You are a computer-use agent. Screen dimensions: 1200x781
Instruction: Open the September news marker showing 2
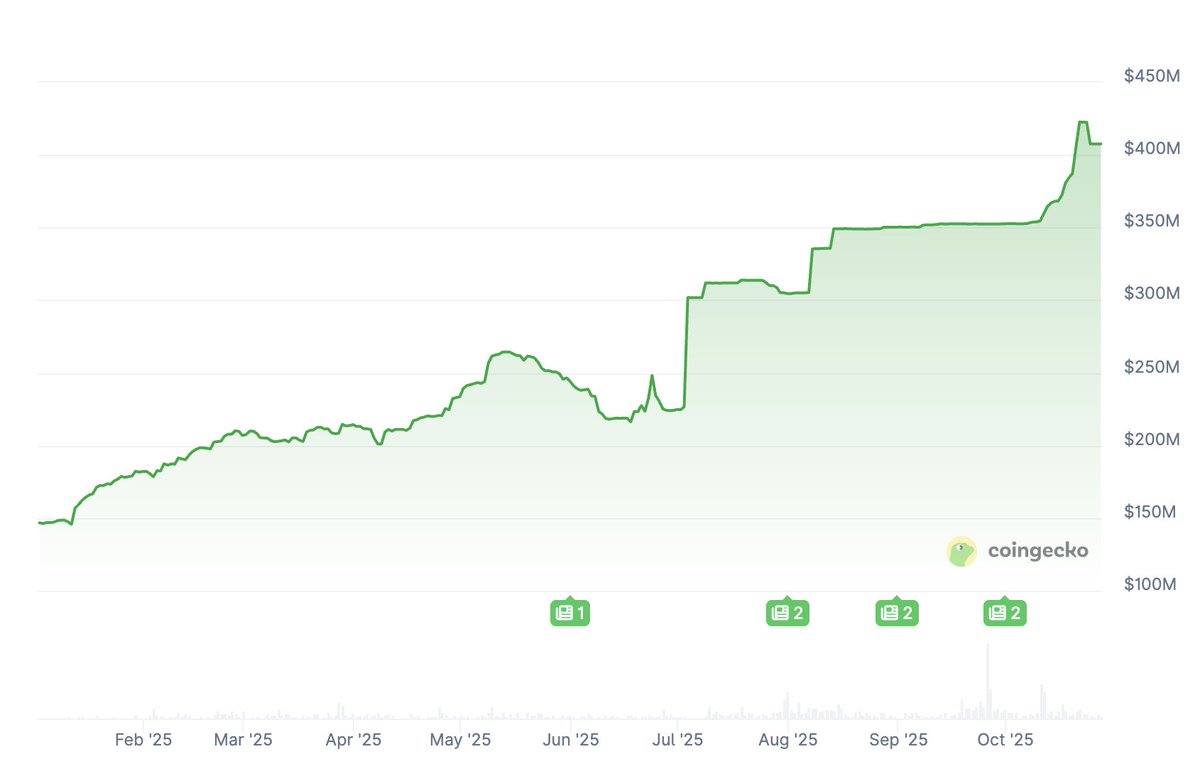pos(896,613)
